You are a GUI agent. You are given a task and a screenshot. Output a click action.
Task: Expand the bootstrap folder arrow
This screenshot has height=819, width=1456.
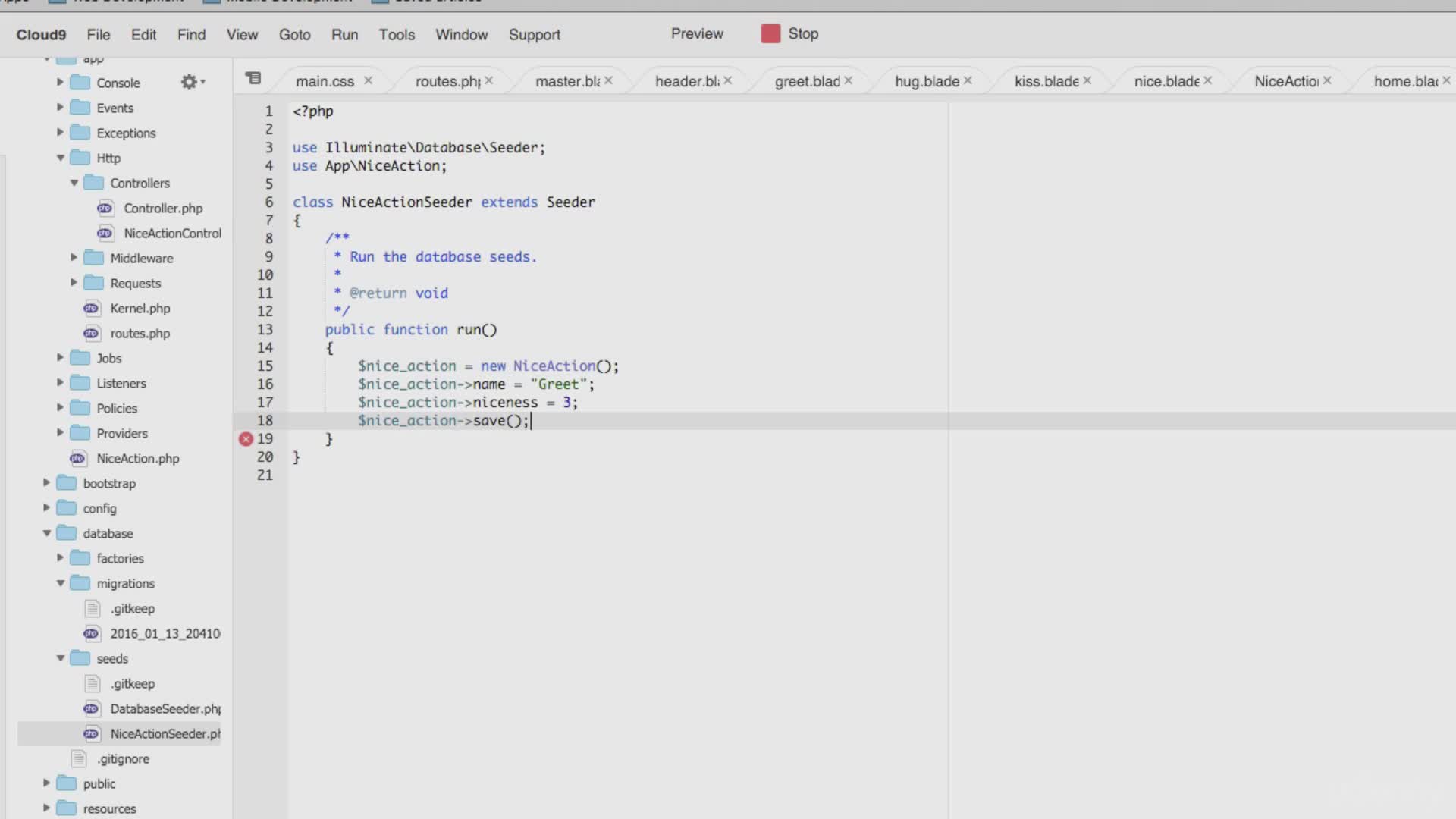coord(46,483)
